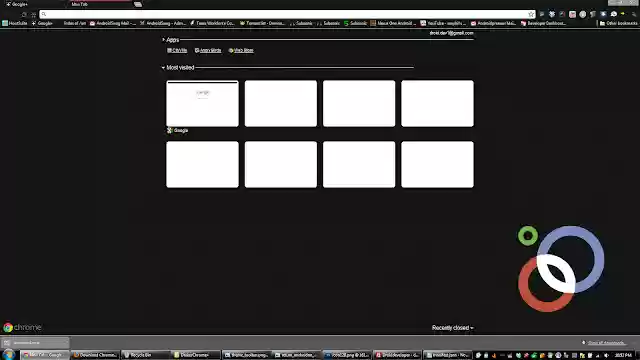Open the Google+ bookmark in bookmarks bar

(x=42, y=23)
